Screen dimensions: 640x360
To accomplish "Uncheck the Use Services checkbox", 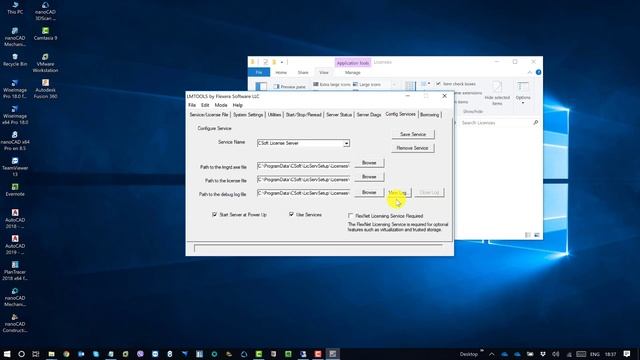I will [291, 214].
